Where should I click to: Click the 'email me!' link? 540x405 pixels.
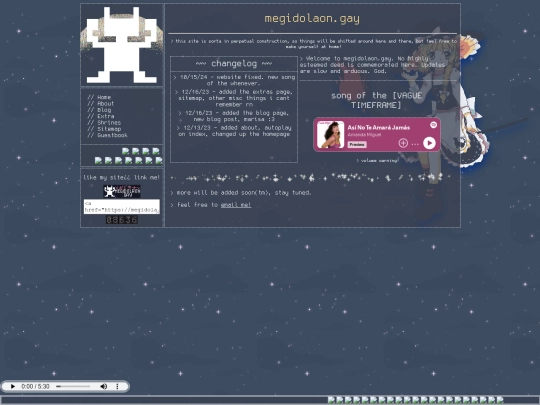236,205
